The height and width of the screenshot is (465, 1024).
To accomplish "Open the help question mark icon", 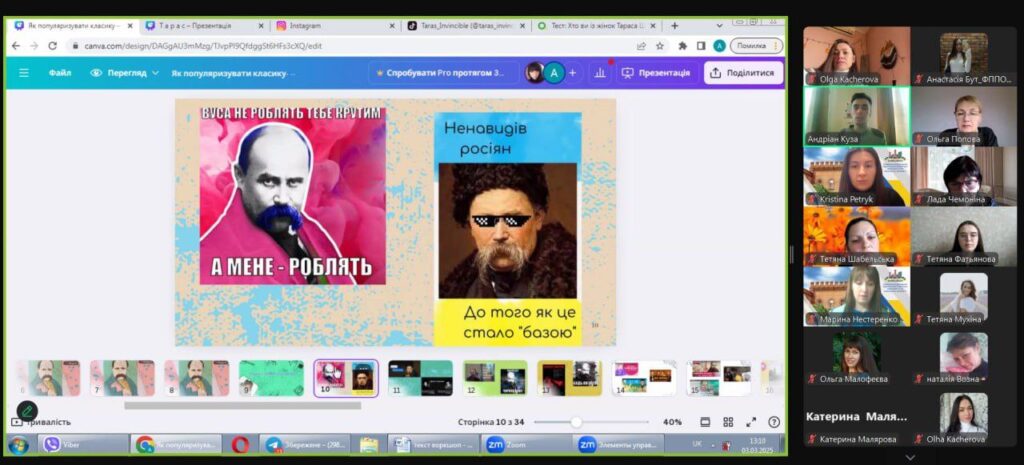I will [772, 422].
